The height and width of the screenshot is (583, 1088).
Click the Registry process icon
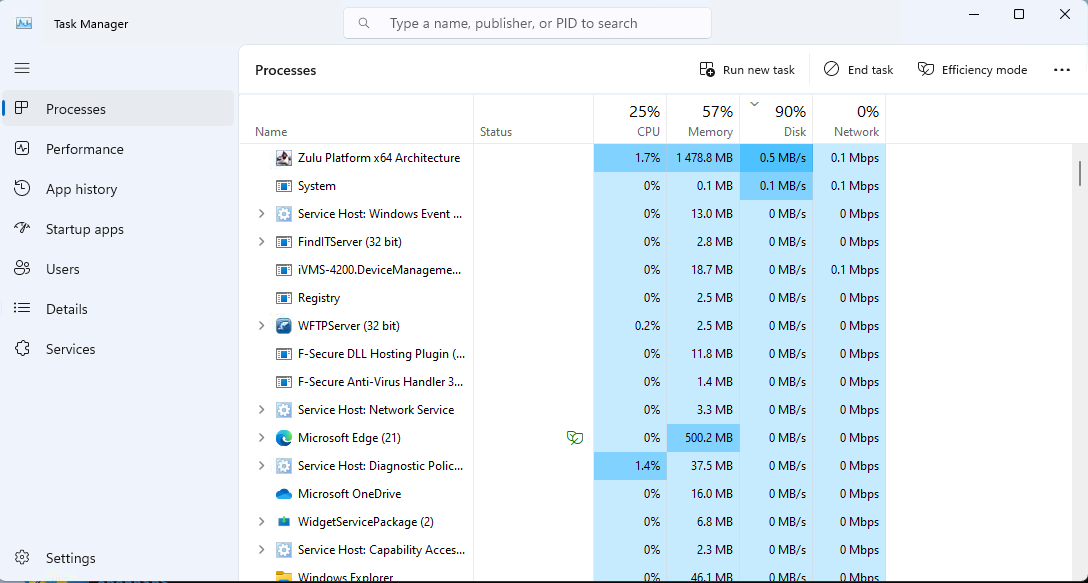pos(283,298)
